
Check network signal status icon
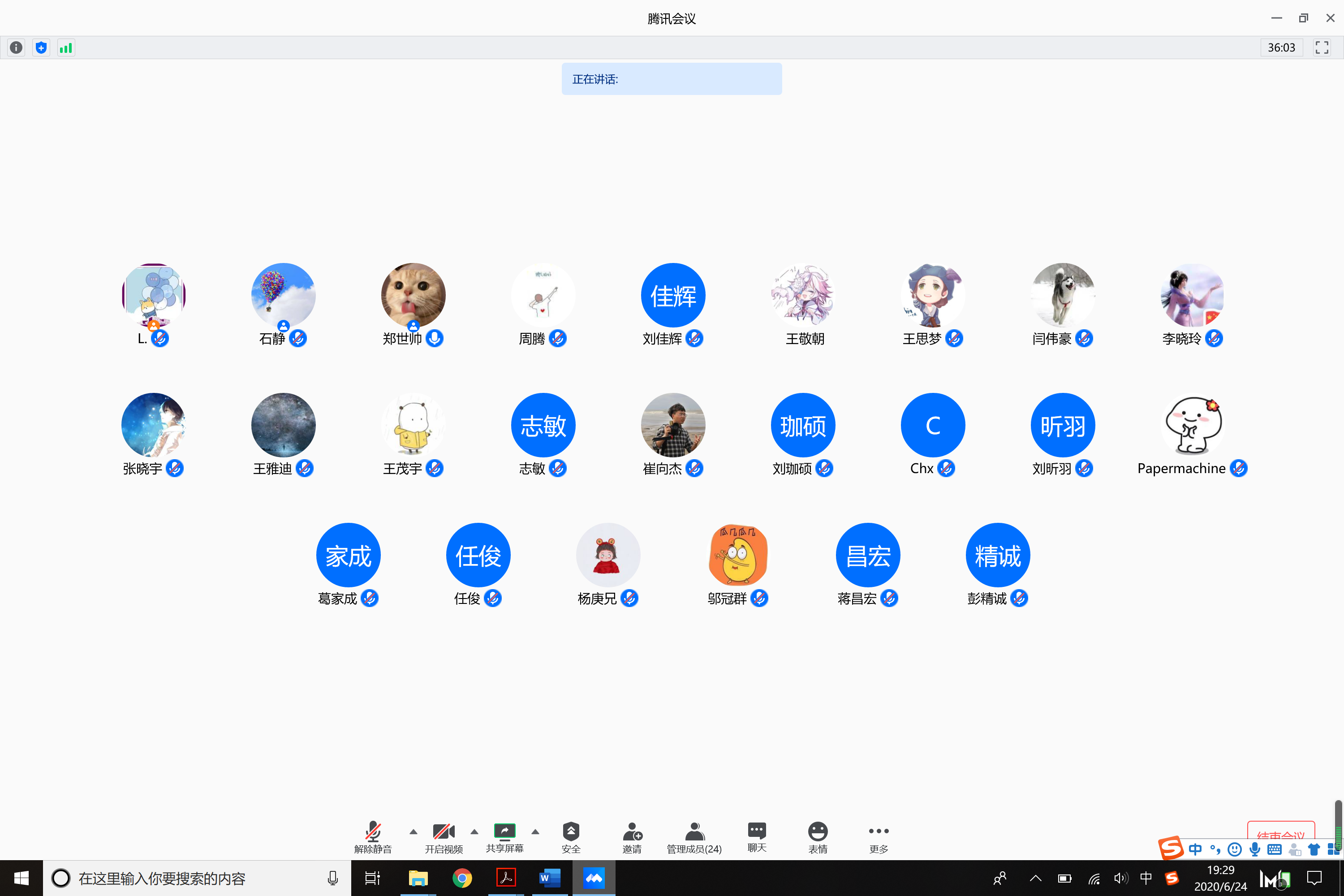(66, 47)
